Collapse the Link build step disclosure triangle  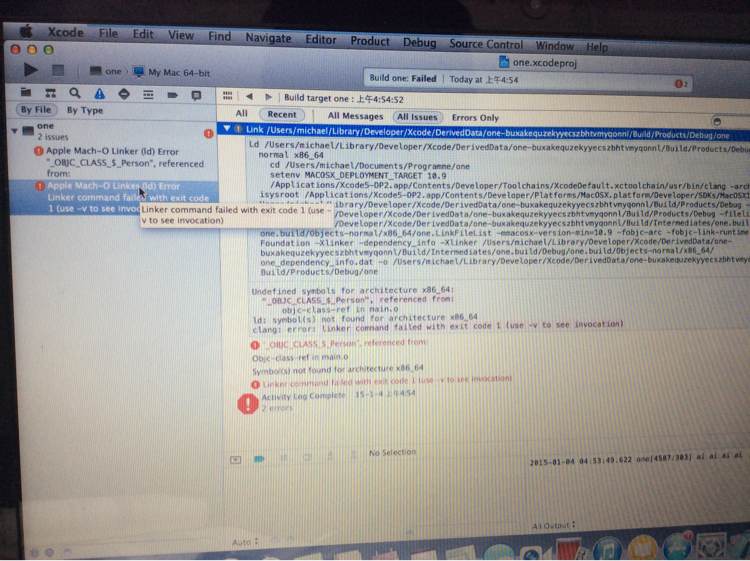tap(227, 129)
